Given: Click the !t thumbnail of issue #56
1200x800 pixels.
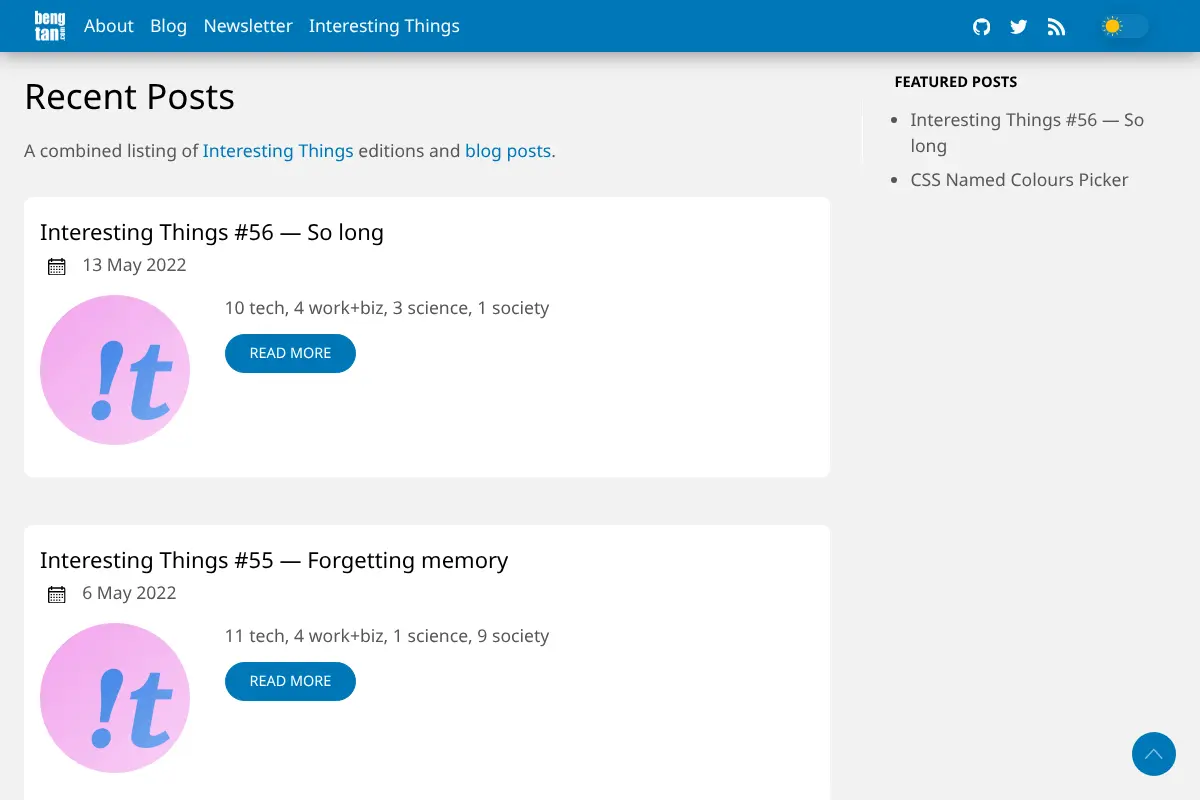Looking at the screenshot, I should (115, 370).
